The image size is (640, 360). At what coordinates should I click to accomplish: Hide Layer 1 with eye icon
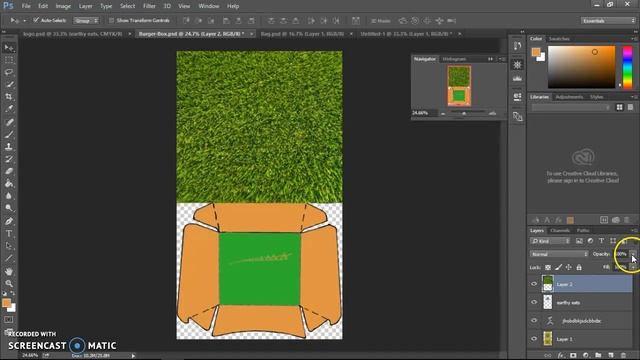534,339
